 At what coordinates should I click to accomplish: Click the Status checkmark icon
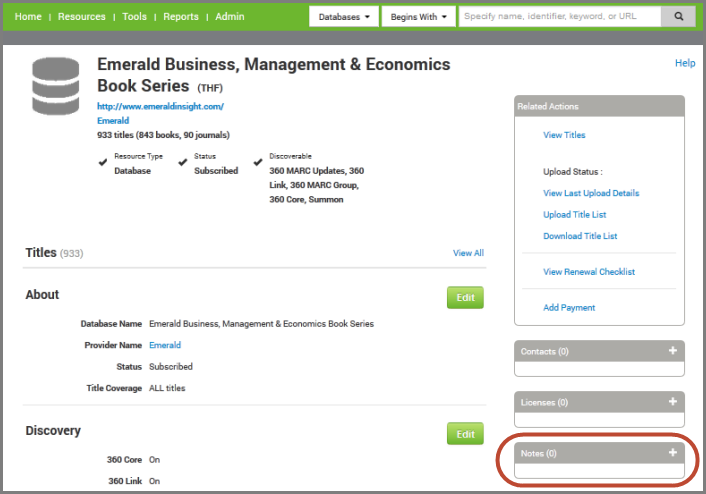182,162
